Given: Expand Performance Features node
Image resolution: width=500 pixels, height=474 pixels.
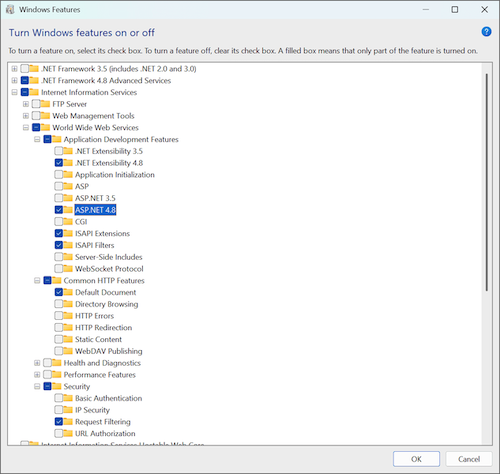Looking at the screenshot, I should (x=37, y=375).
